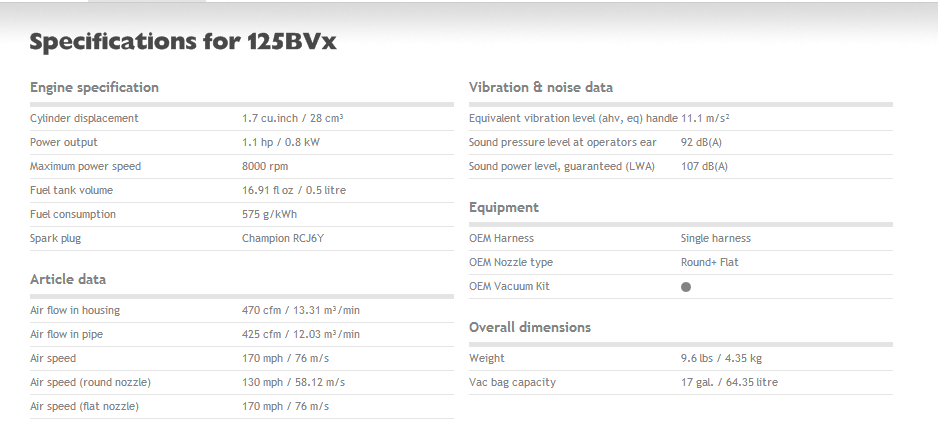
Task: Click the Fuel tank volume label
Action: click(71, 190)
